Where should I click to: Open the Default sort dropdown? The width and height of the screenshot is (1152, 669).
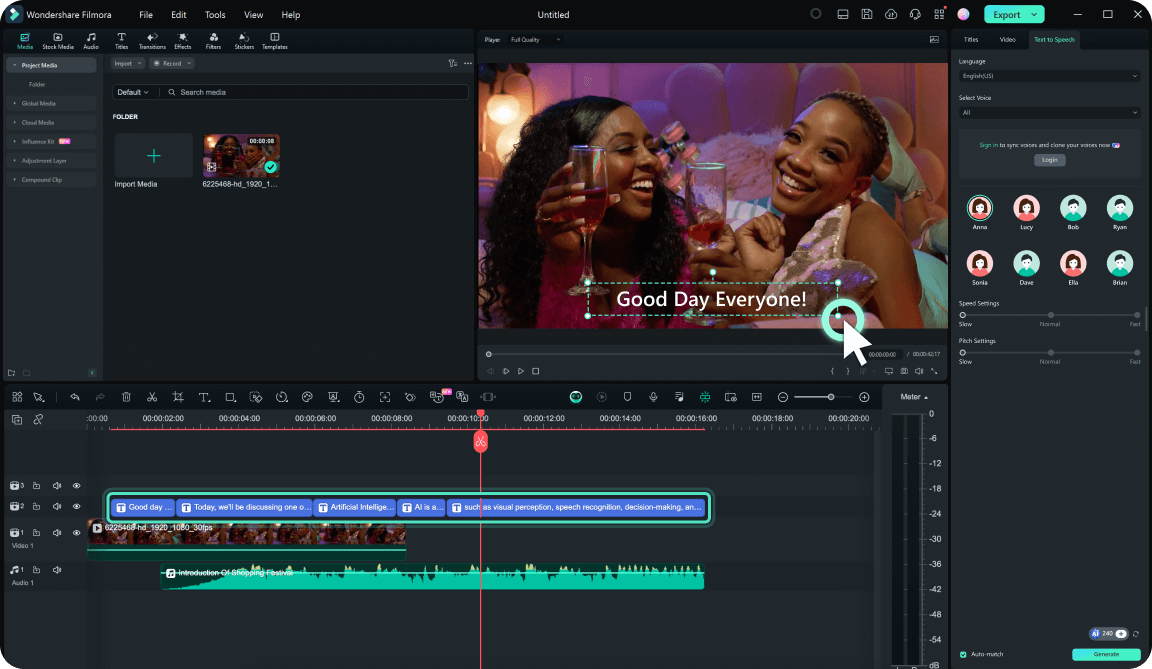[x=133, y=93]
